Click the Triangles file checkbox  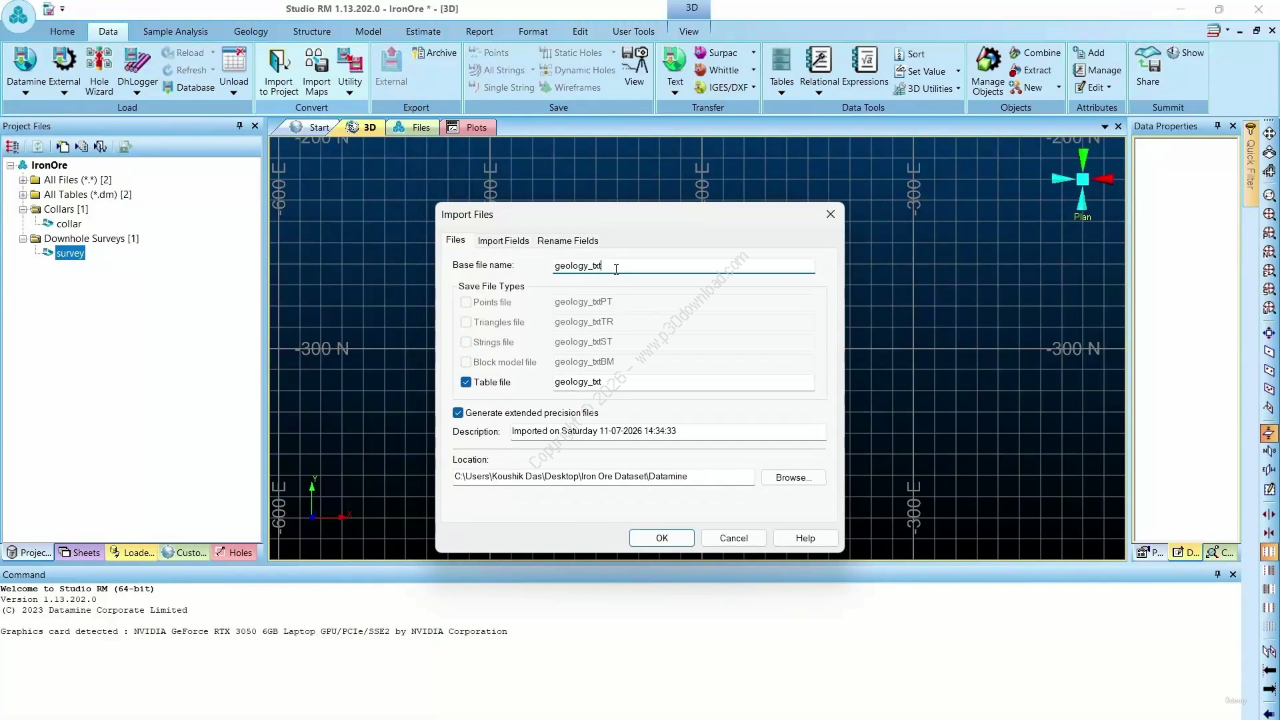pos(466,322)
